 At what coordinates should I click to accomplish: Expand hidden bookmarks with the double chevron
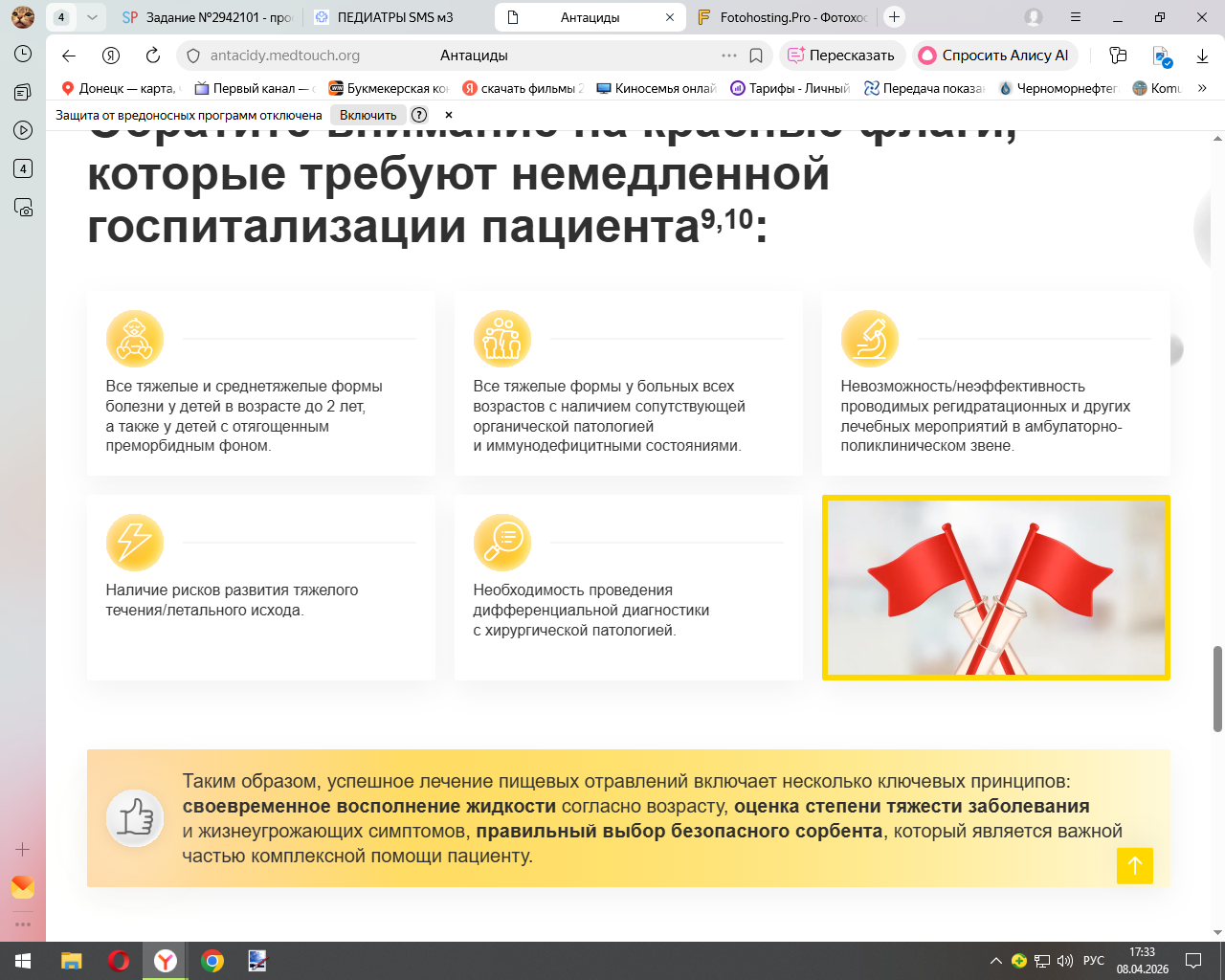1202,88
